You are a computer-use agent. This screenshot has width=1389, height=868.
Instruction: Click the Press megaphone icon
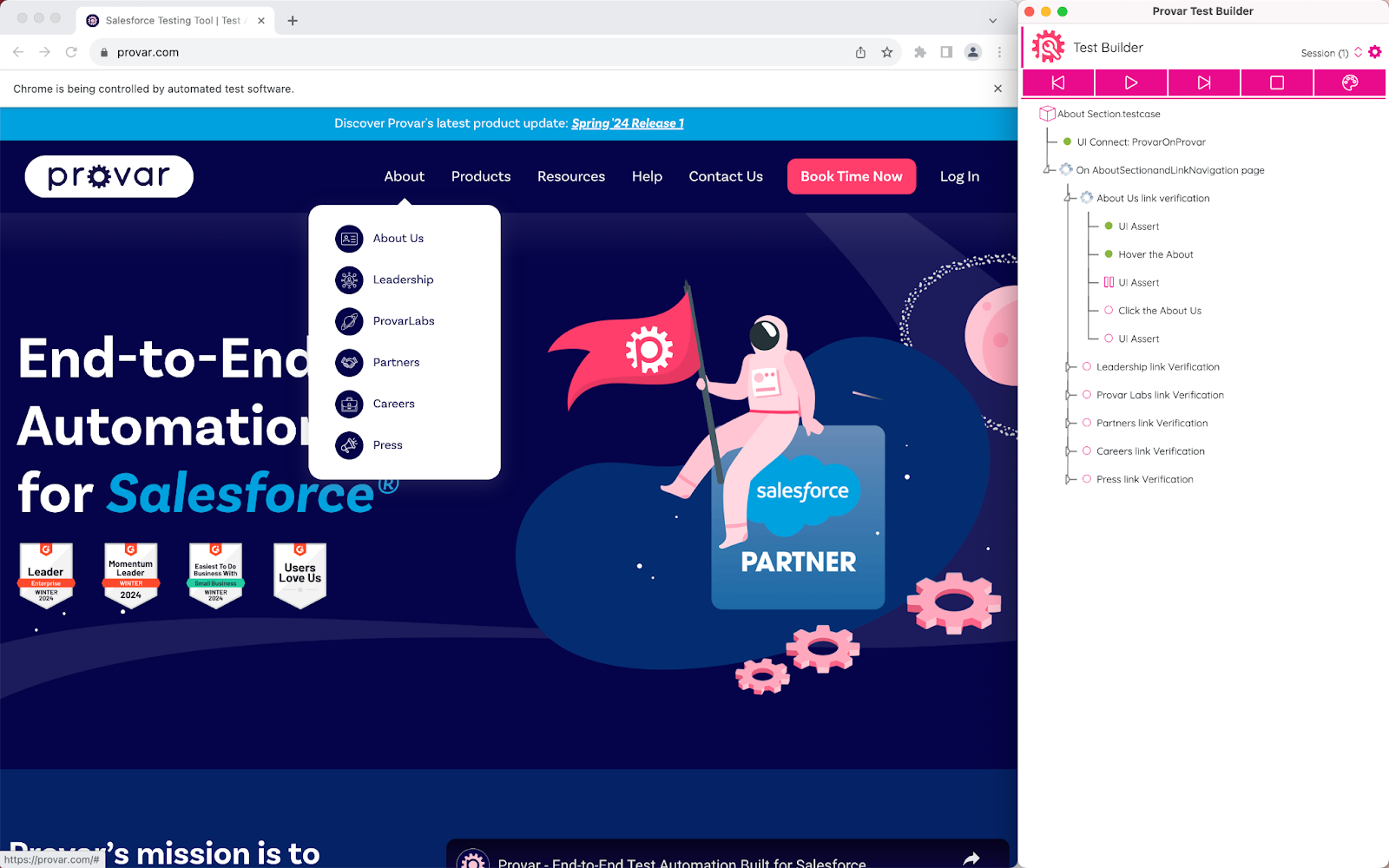[x=349, y=445]
